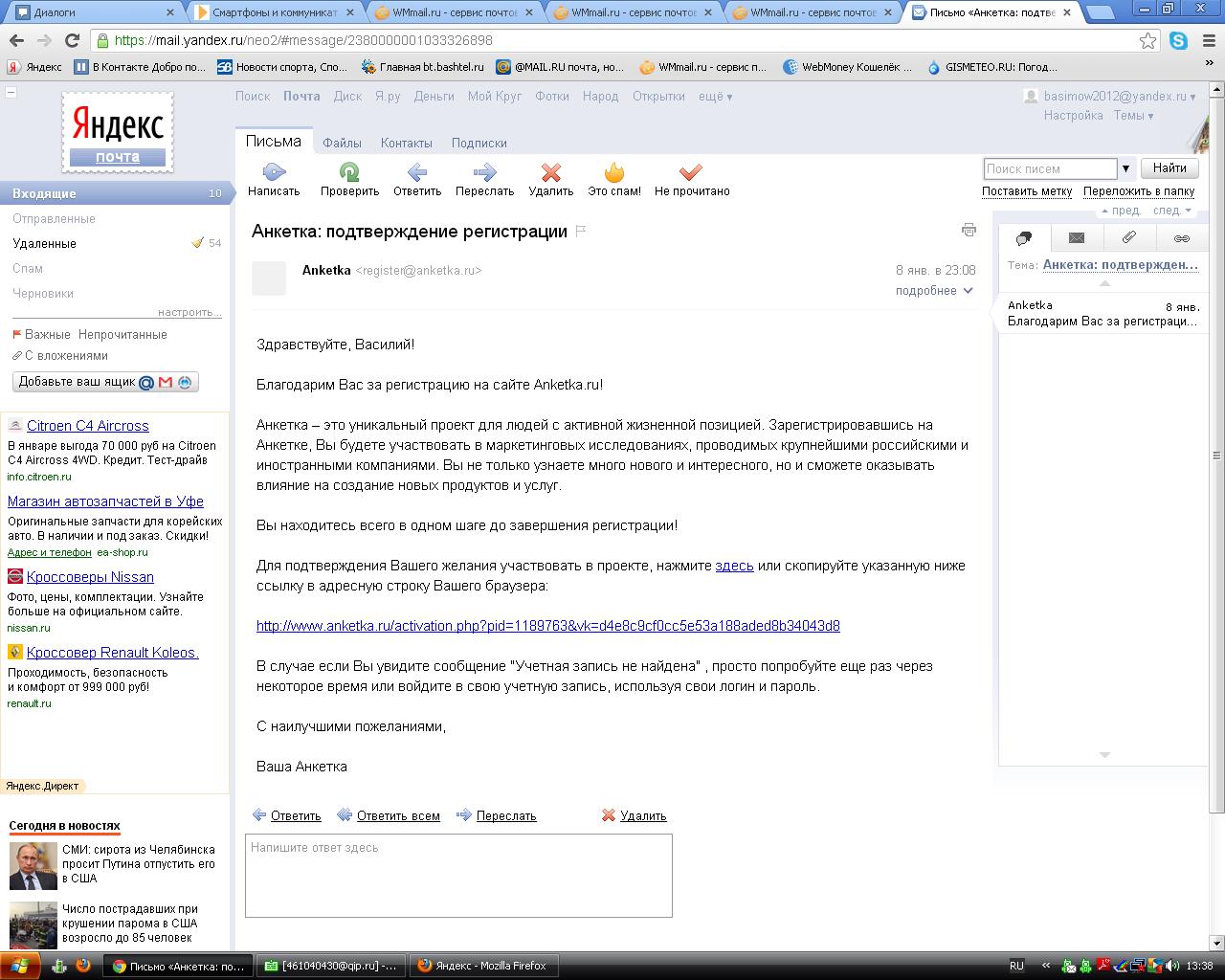The image size is (1225, 980).
Task: Click the Yandex Почта logo
Action: 118,132
